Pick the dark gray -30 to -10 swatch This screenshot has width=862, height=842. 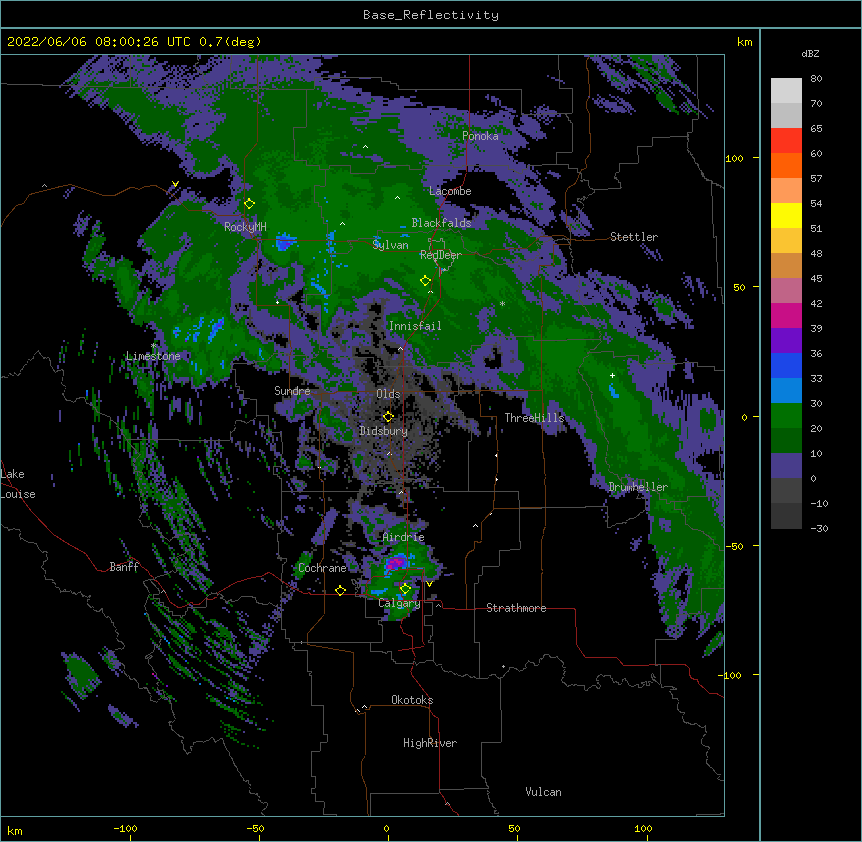[786, 516]
